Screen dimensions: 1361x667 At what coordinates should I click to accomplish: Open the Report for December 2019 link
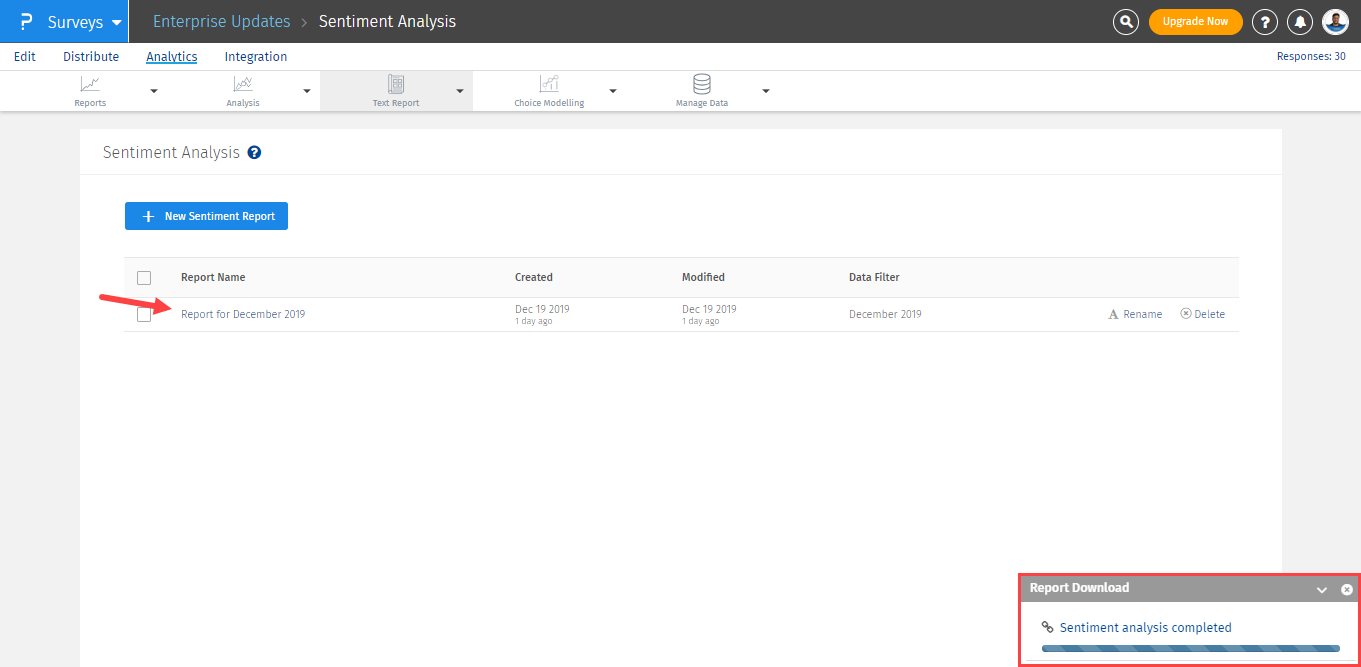coord(243,314)
